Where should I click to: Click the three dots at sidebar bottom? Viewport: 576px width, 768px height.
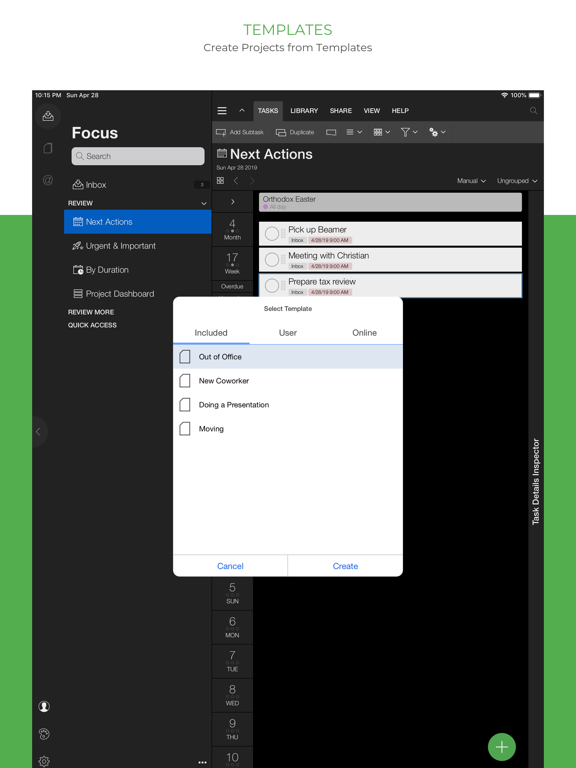coord(202,762)
